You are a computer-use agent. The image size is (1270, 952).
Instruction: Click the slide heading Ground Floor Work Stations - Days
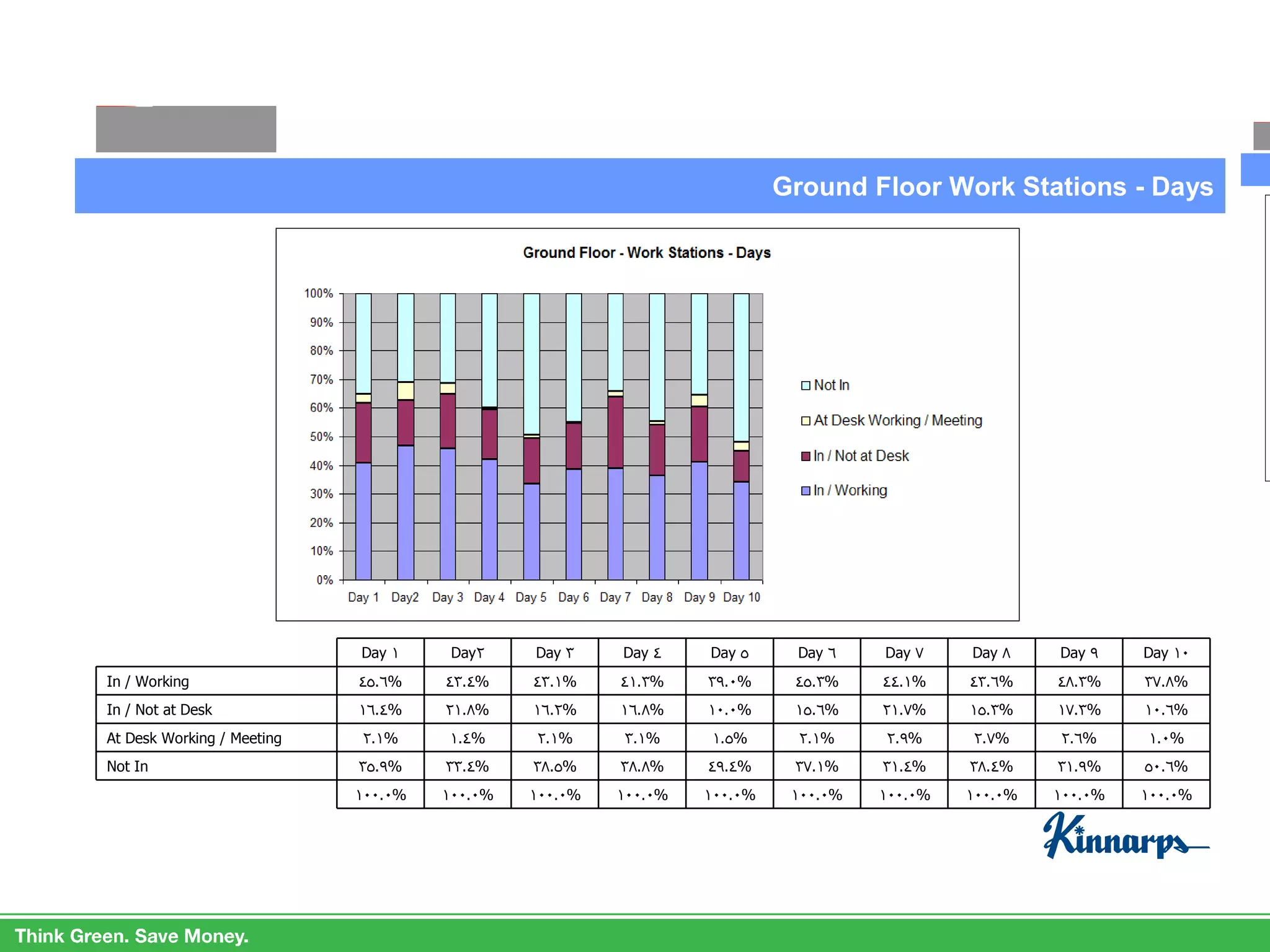pos(992,187)
